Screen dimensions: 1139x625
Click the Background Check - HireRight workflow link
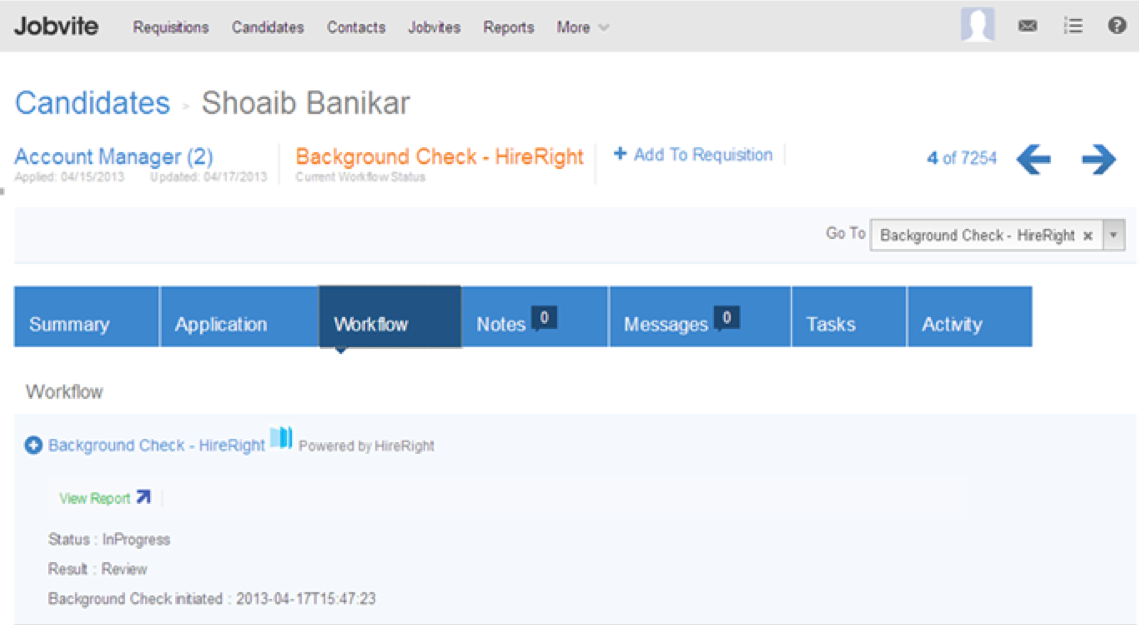tap(156, 445)
